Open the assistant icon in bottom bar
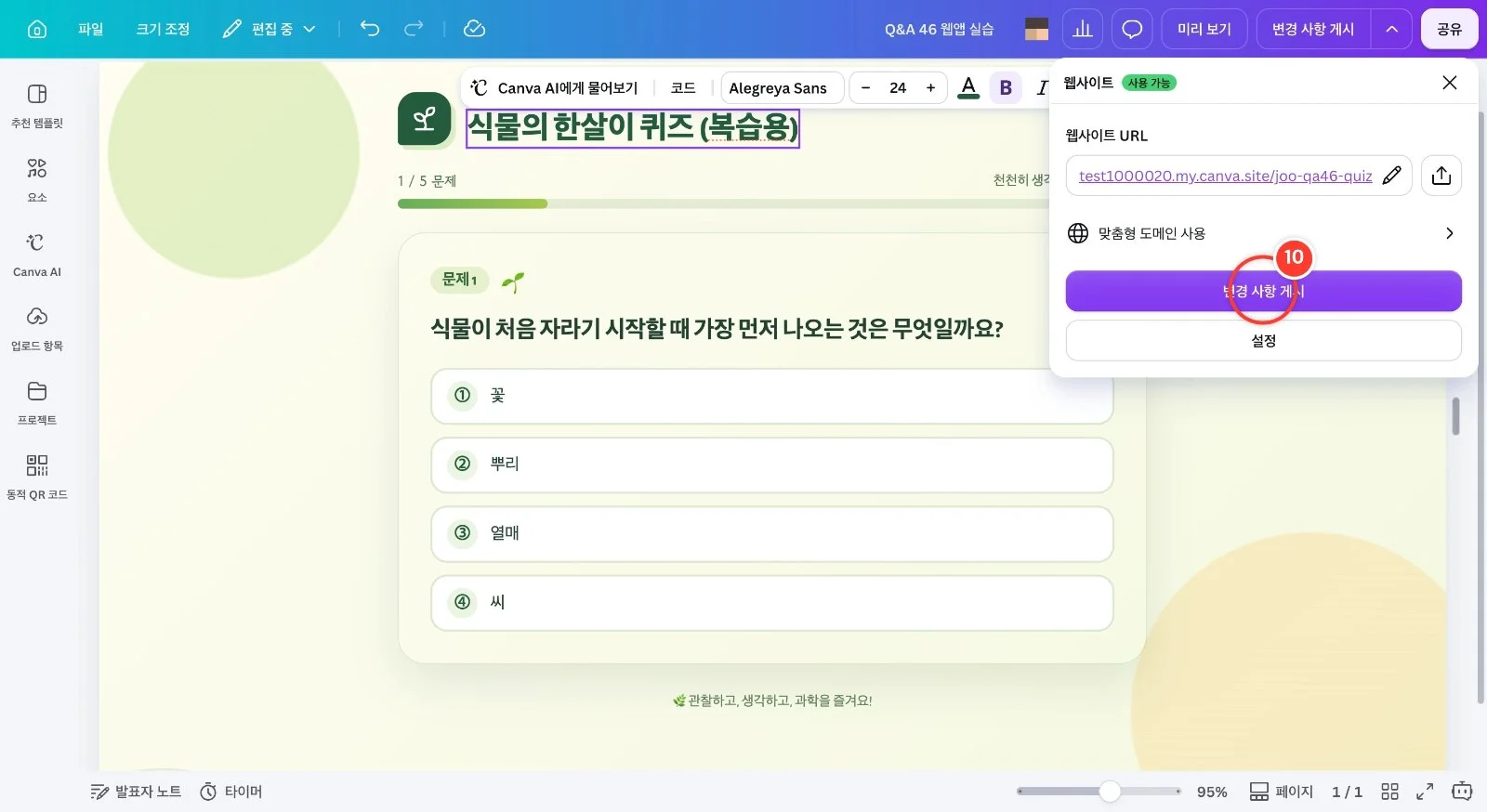 [1462, 792]
